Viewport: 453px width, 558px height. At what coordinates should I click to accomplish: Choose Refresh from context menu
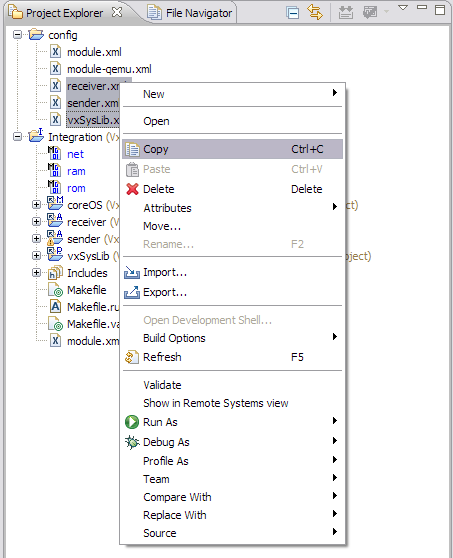tap(232, 357)
